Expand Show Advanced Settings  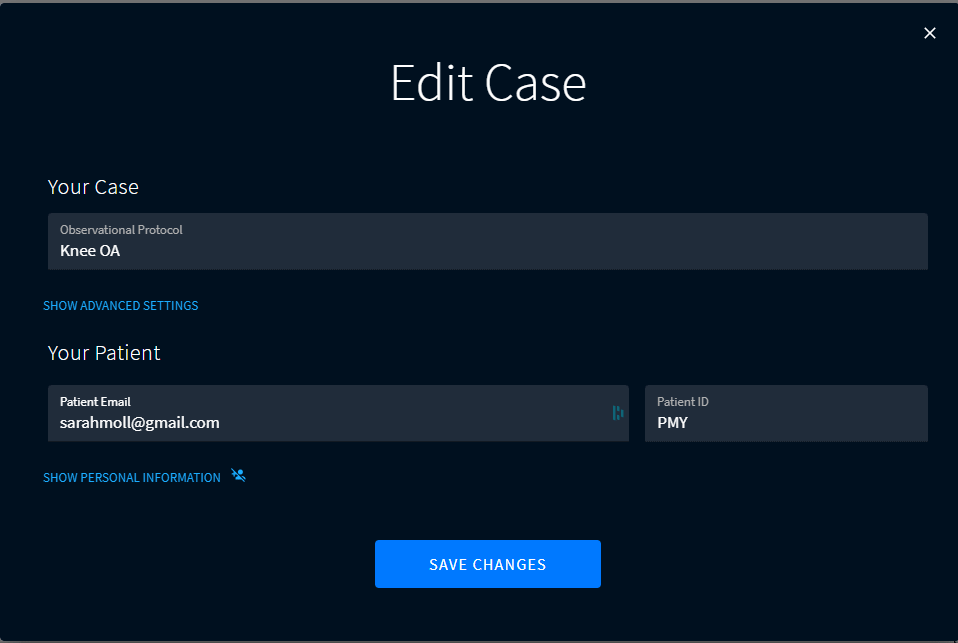[120, 306]
